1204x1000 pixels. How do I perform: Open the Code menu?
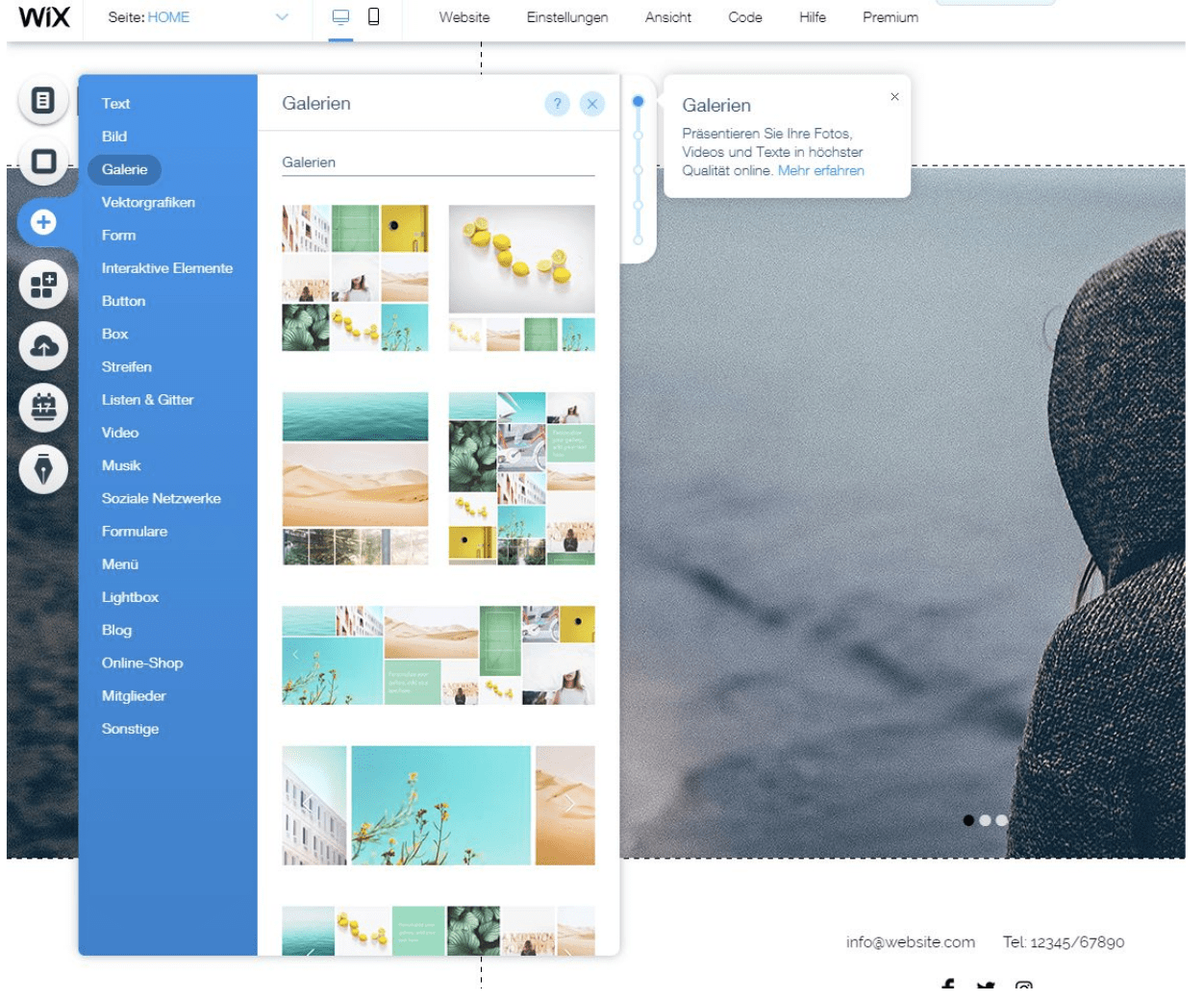745,17
